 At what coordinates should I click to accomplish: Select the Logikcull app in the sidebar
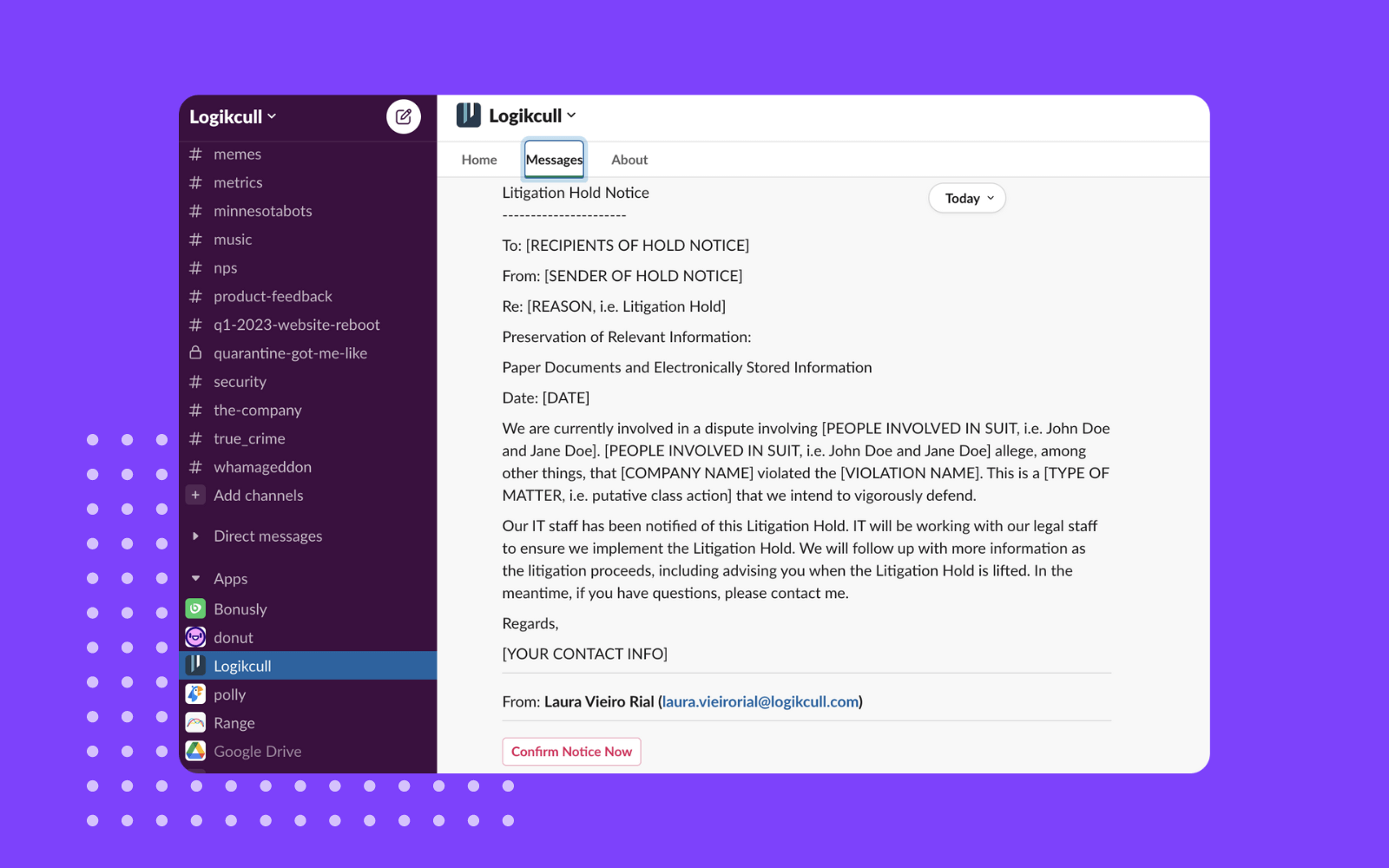[x=242, y=665]
